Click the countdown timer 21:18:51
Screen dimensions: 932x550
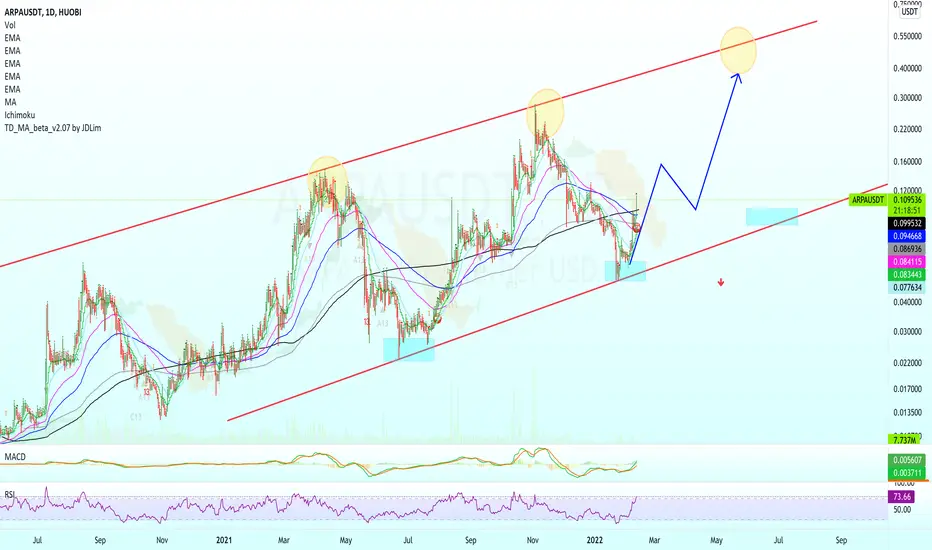pyautogui.click(x=907, y=210)
